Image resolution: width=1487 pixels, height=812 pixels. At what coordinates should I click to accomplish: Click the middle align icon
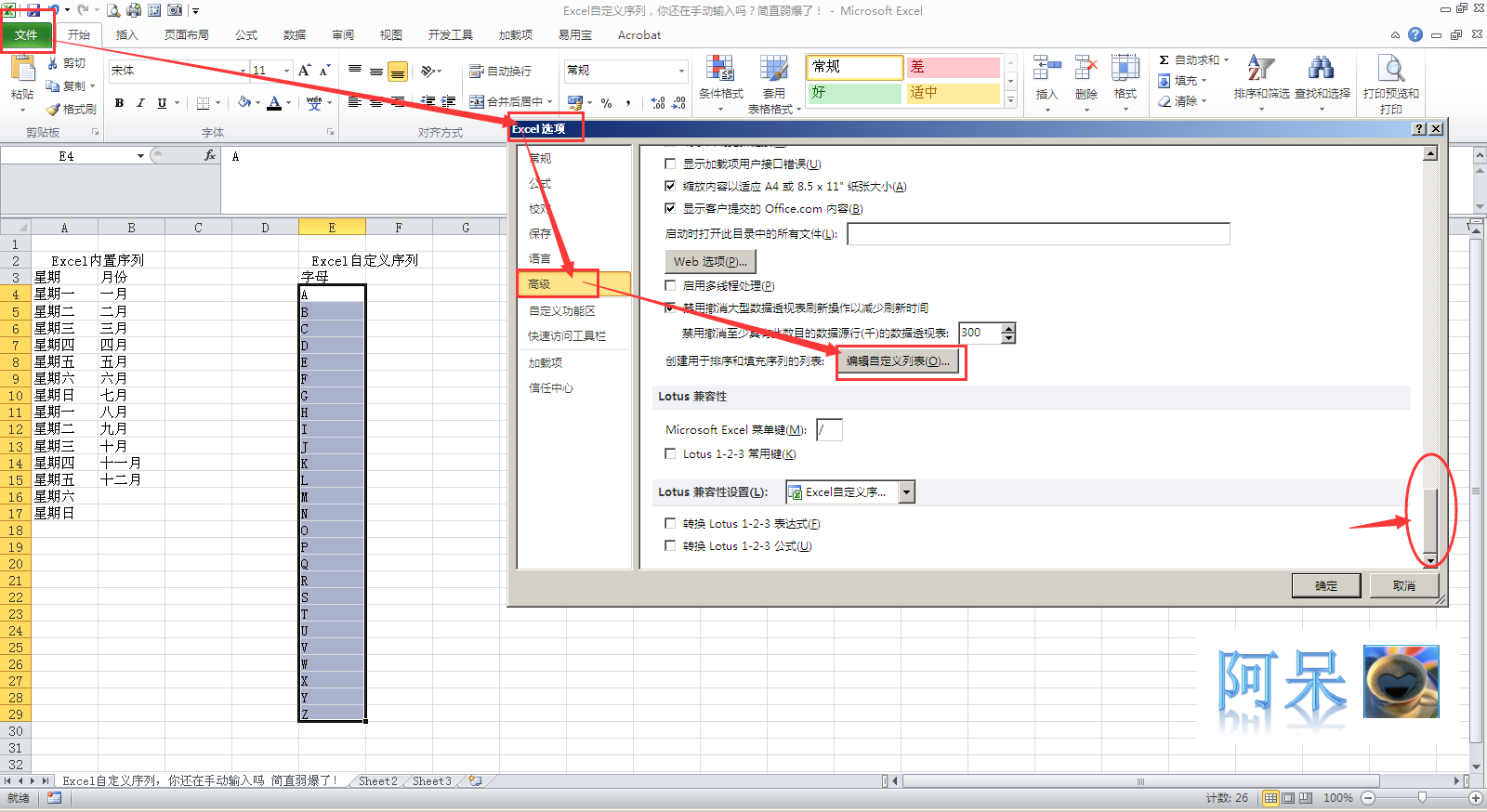tap(376, 71)
